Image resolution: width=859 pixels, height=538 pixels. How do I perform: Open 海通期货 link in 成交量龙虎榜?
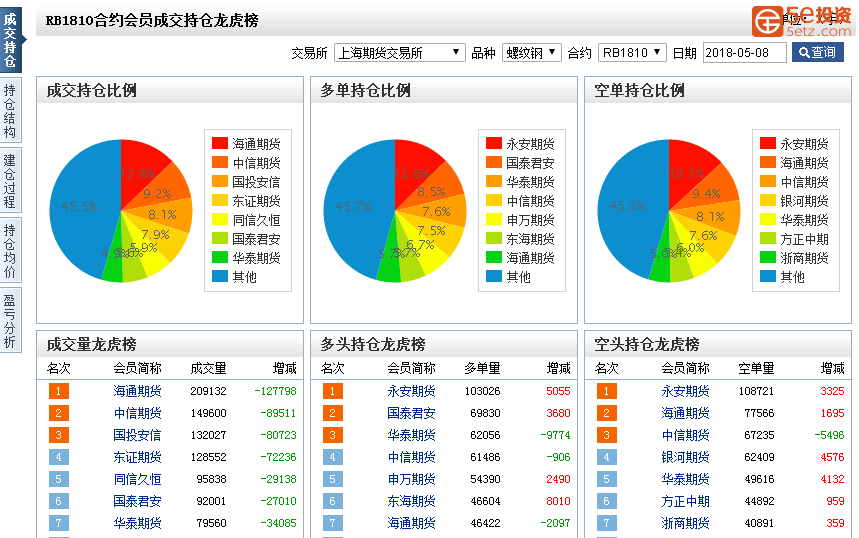(137, 391)
